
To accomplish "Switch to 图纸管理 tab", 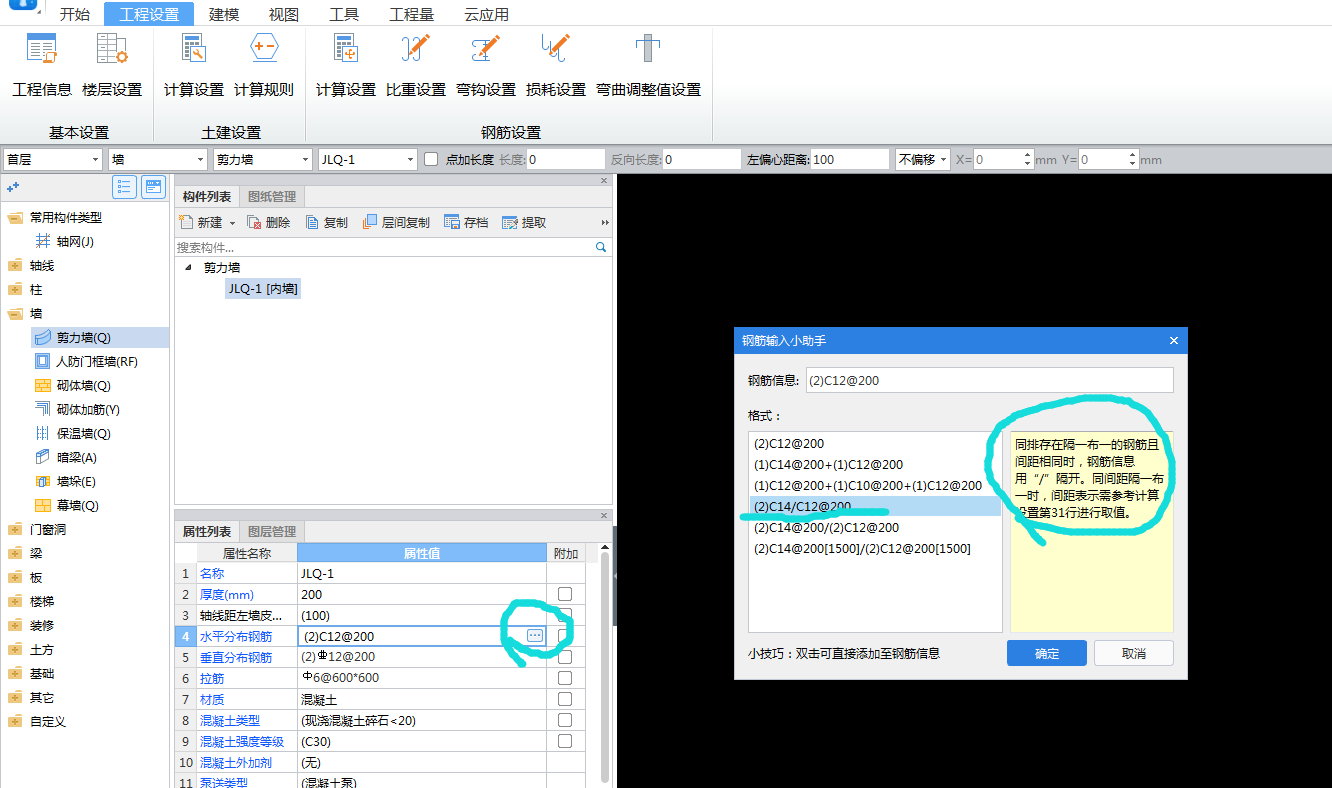I will [x=272, y=196].
